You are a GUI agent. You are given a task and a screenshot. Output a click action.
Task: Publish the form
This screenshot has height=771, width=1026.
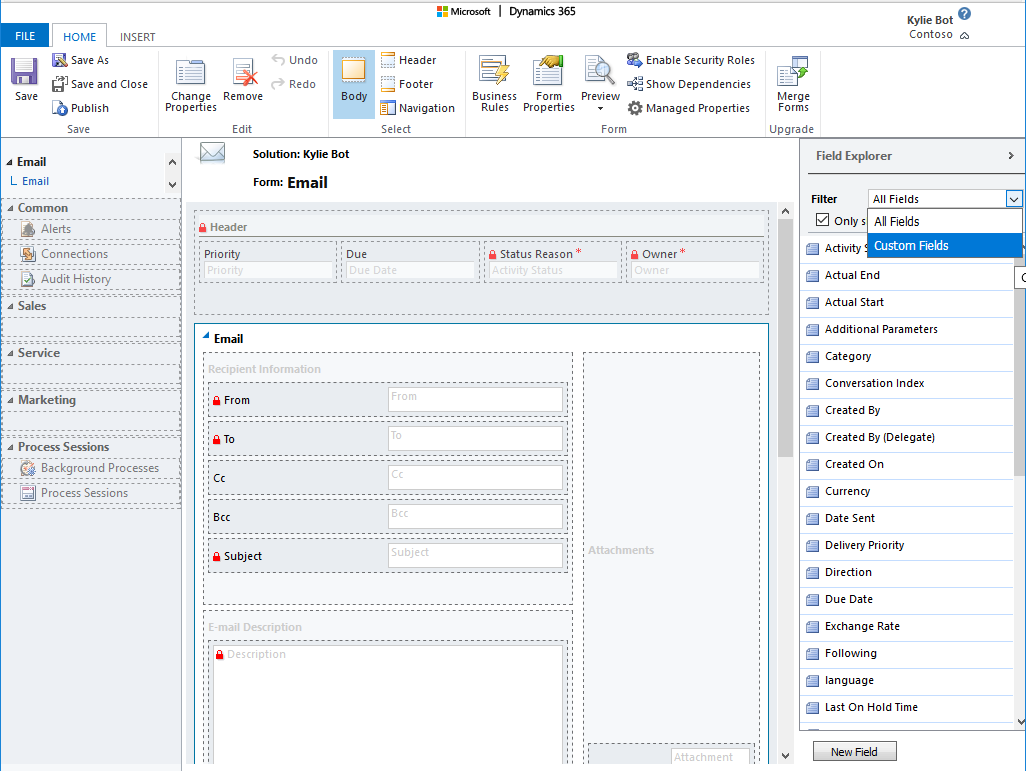pyautogui.click(x=81, y=108)
